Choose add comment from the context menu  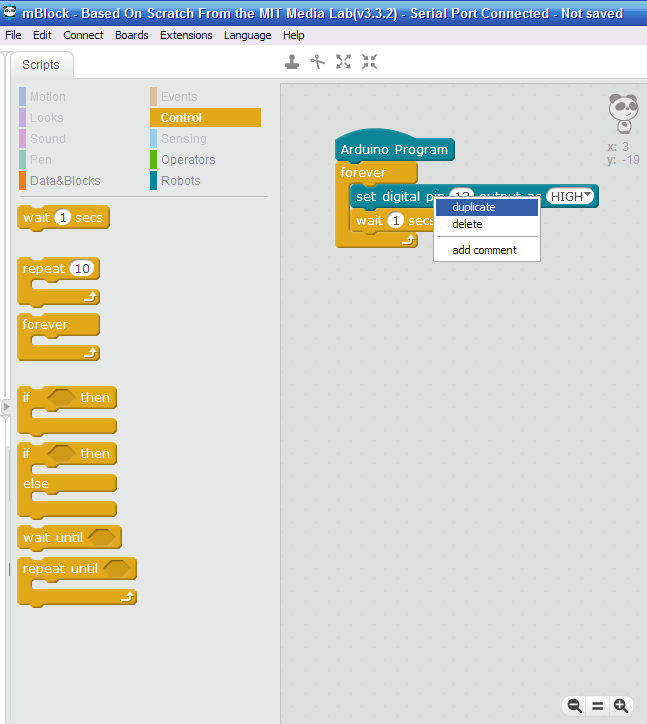(x=487, y=250)
